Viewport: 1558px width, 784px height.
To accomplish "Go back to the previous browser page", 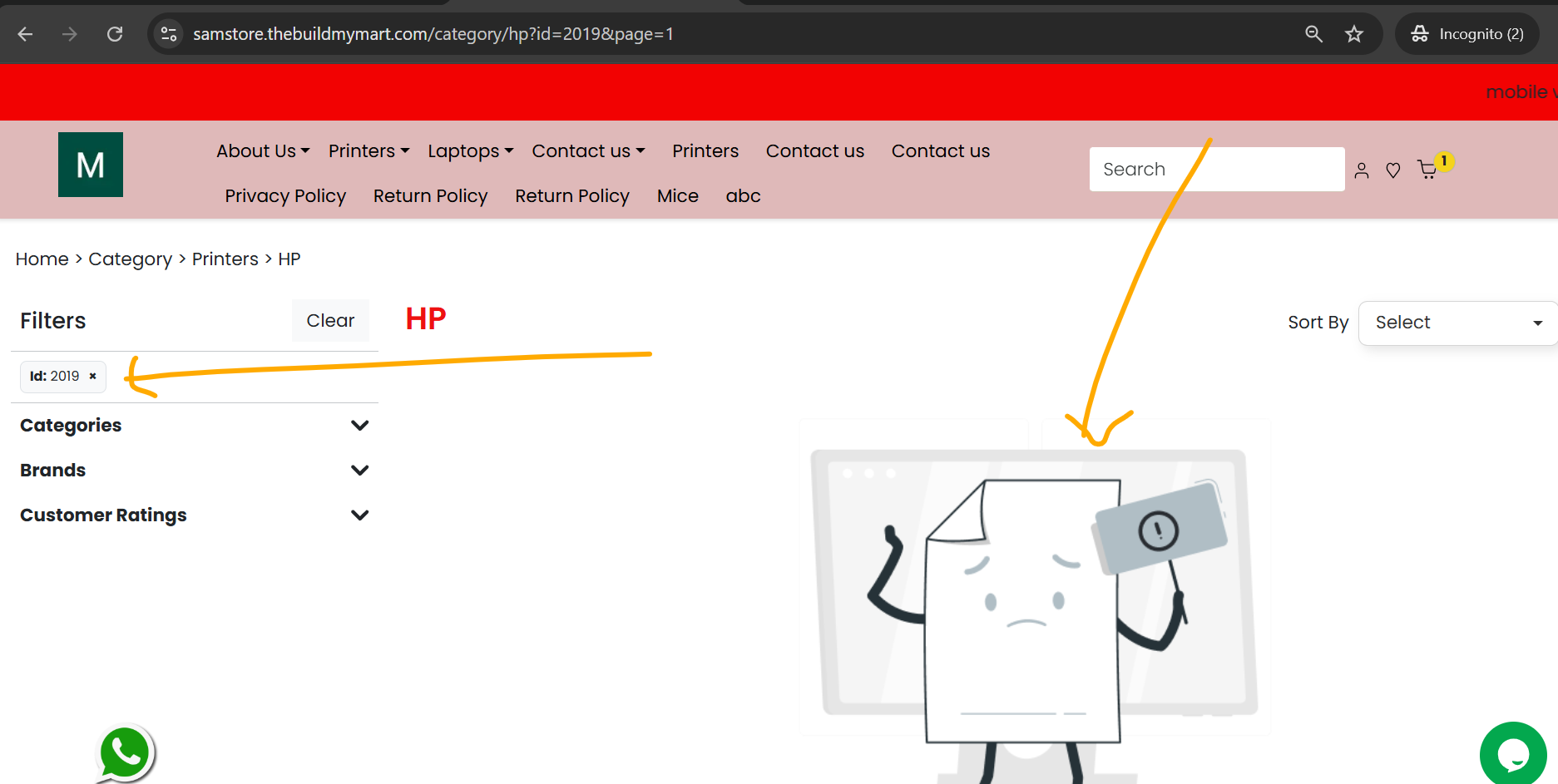I will [26, 34].
